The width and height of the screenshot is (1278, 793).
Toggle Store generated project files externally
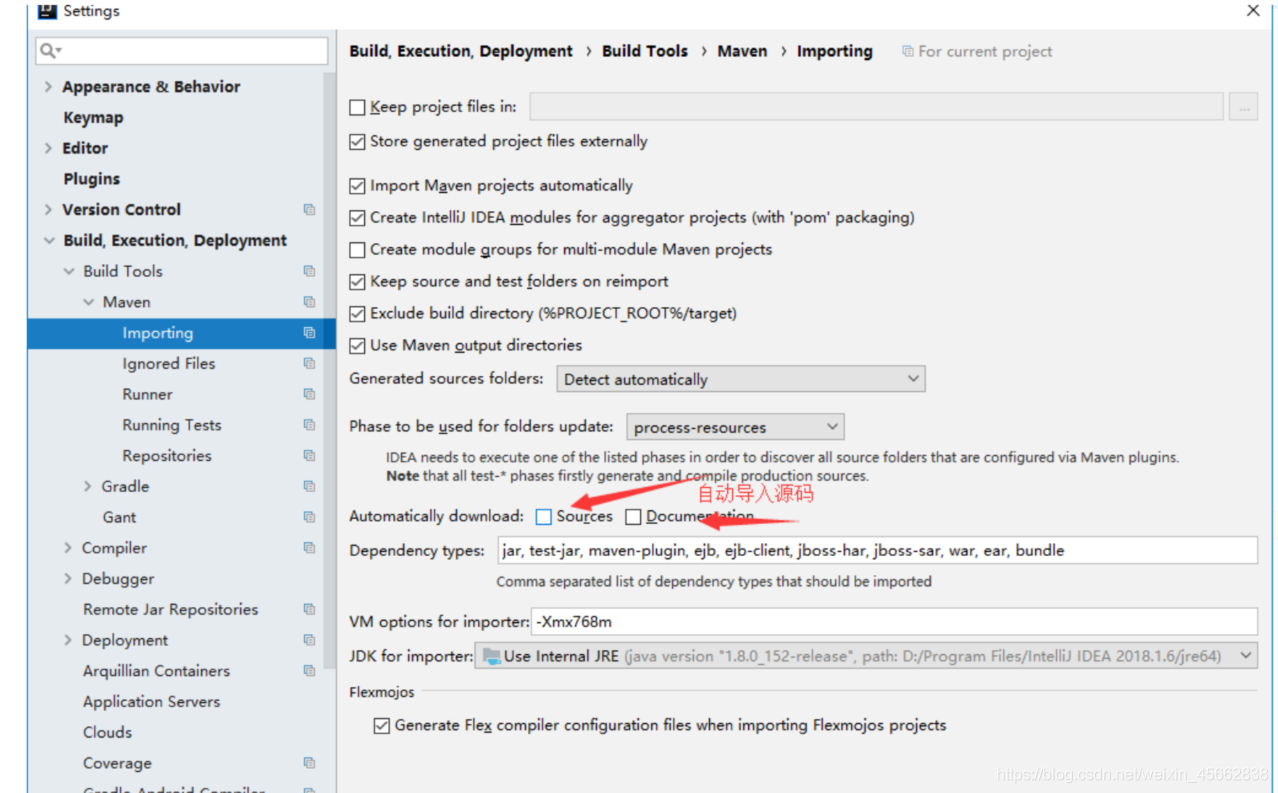tap(357, 142)
